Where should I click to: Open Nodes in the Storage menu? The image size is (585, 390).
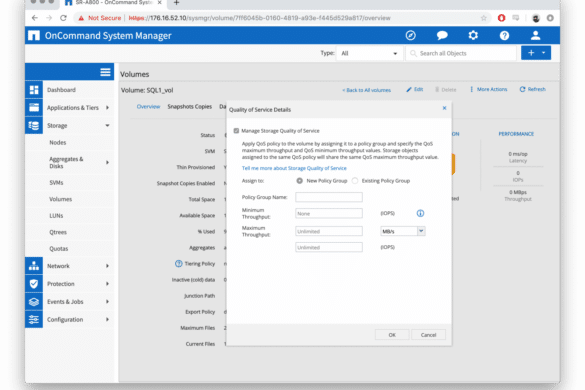57,143
